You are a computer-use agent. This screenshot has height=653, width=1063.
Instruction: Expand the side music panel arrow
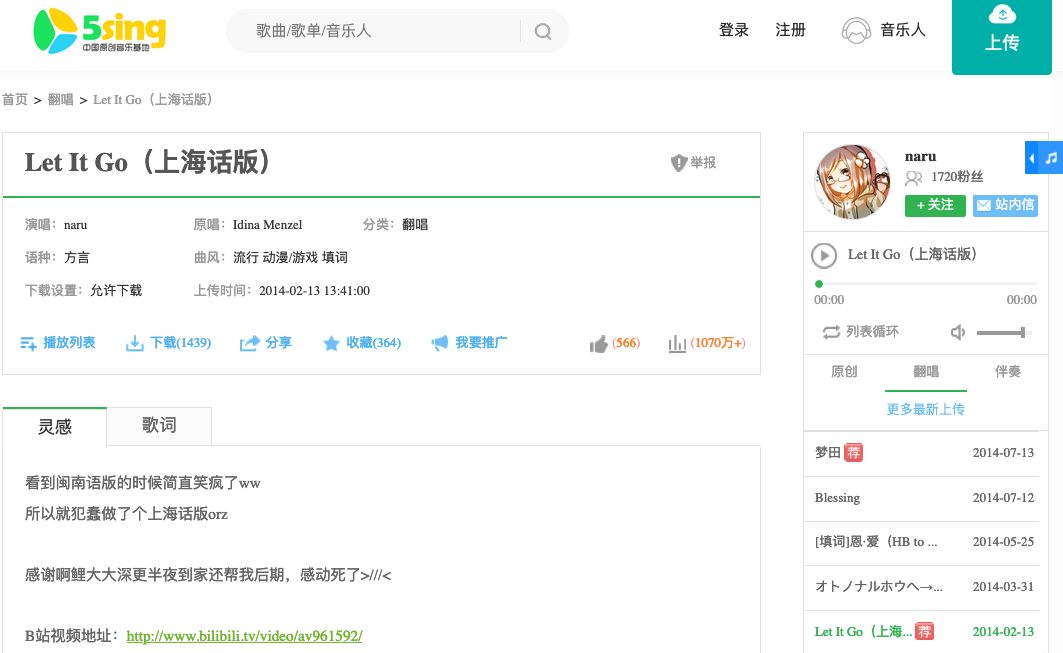click(x=1032, y=158)
